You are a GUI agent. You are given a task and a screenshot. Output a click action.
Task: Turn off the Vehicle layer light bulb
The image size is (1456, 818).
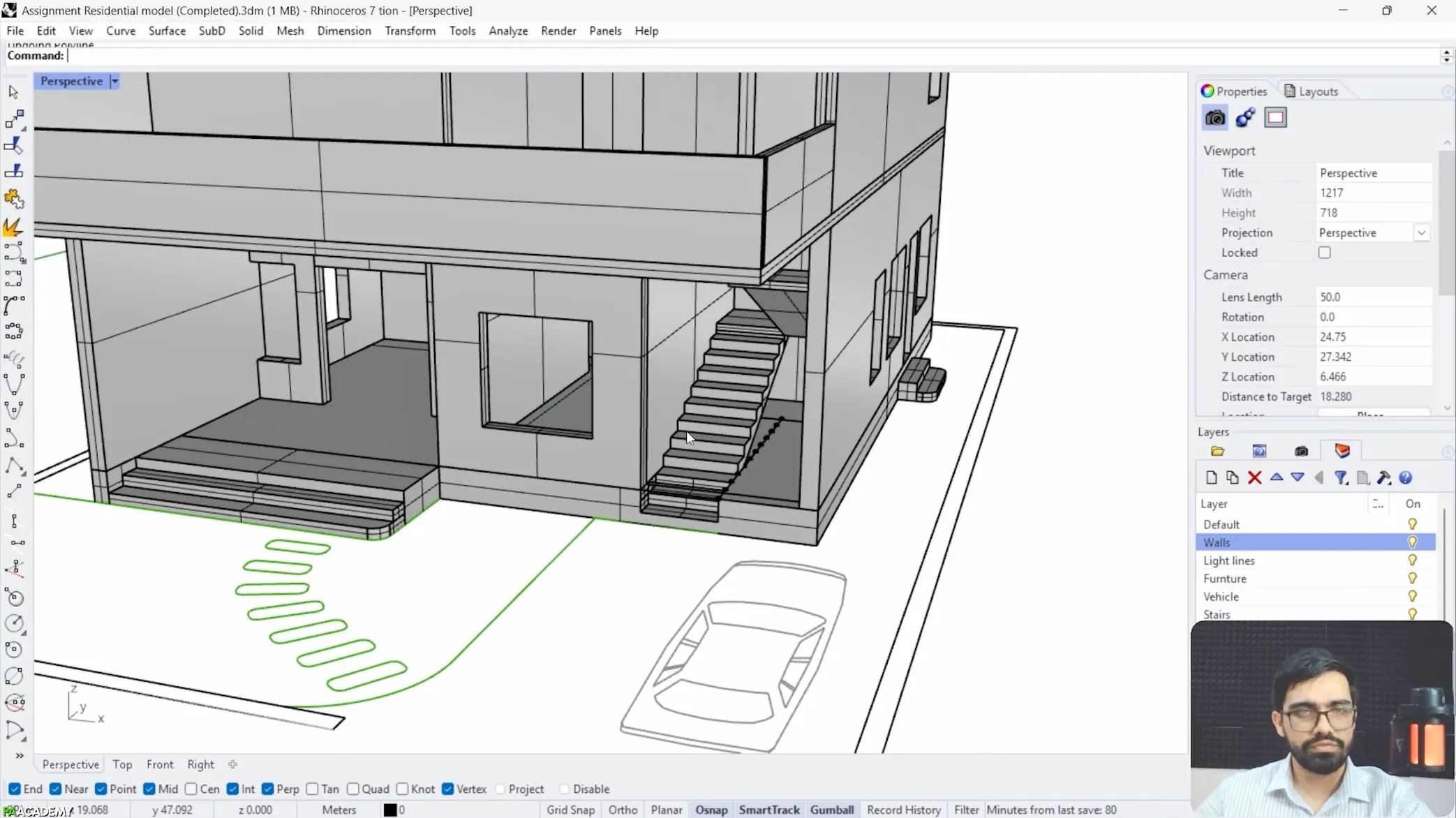click(x=1412, y=597)
